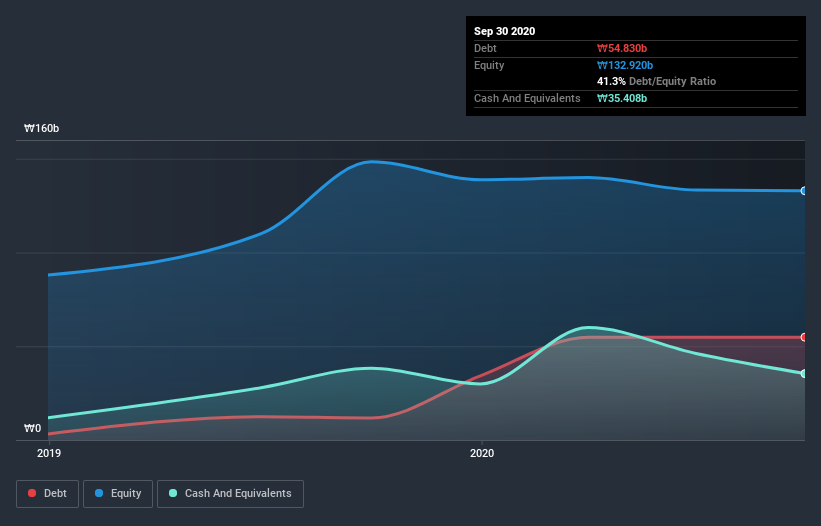821x526 pixels.
Task: Click the Debt value ₩54.830b in tooltip
Action: click(622, 48)
